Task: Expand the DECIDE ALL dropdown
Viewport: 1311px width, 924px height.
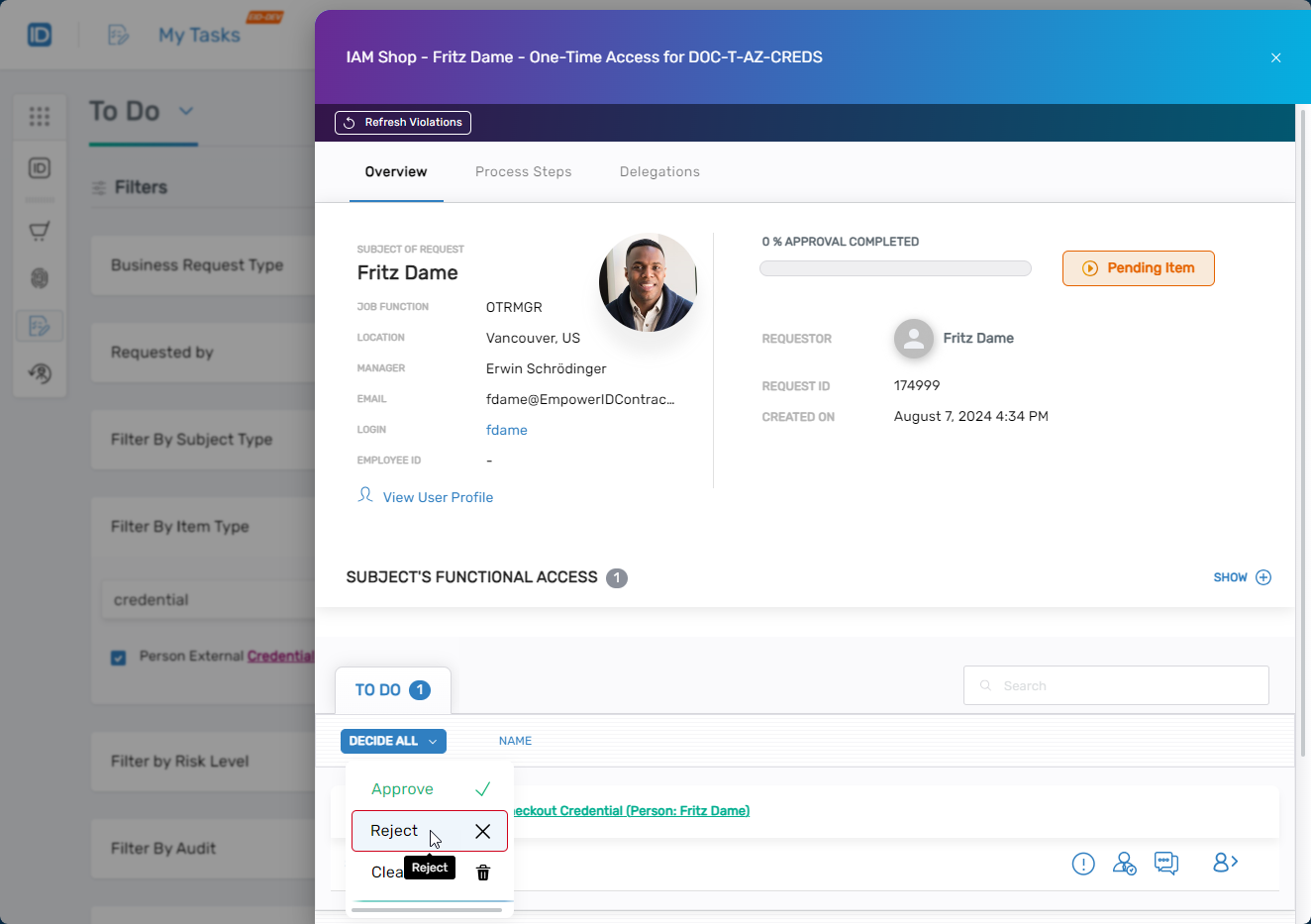Action: pos(393,741)
